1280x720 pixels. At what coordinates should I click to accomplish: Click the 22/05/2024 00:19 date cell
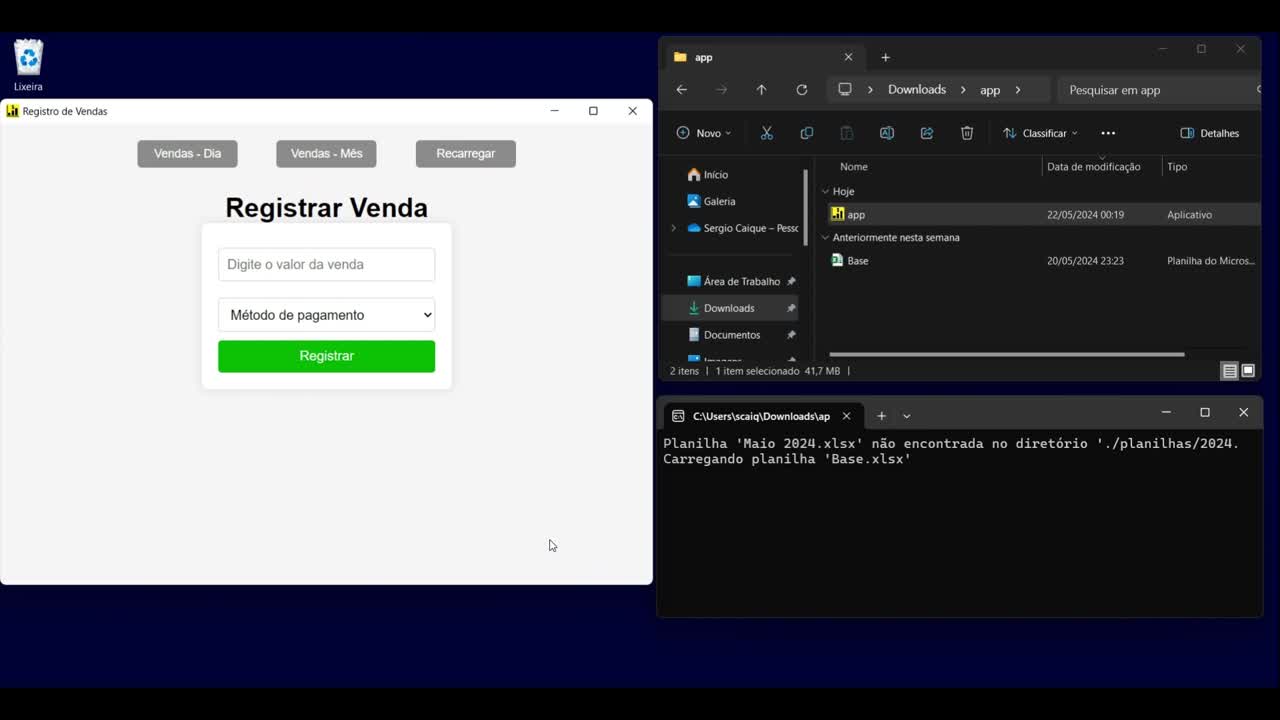1085,215
